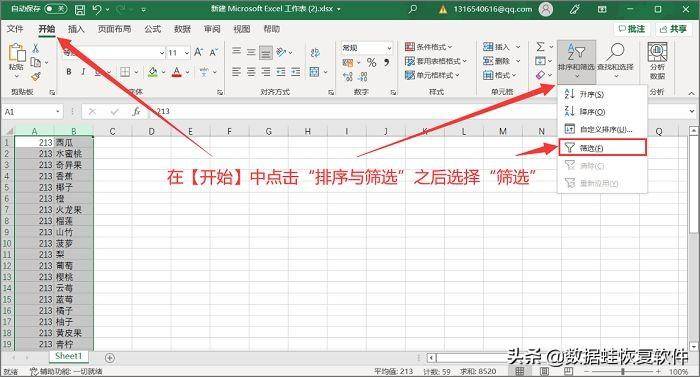Click inside the formula bar
The width and height of the screenshot is (700, 377).
tap(417, 112)
